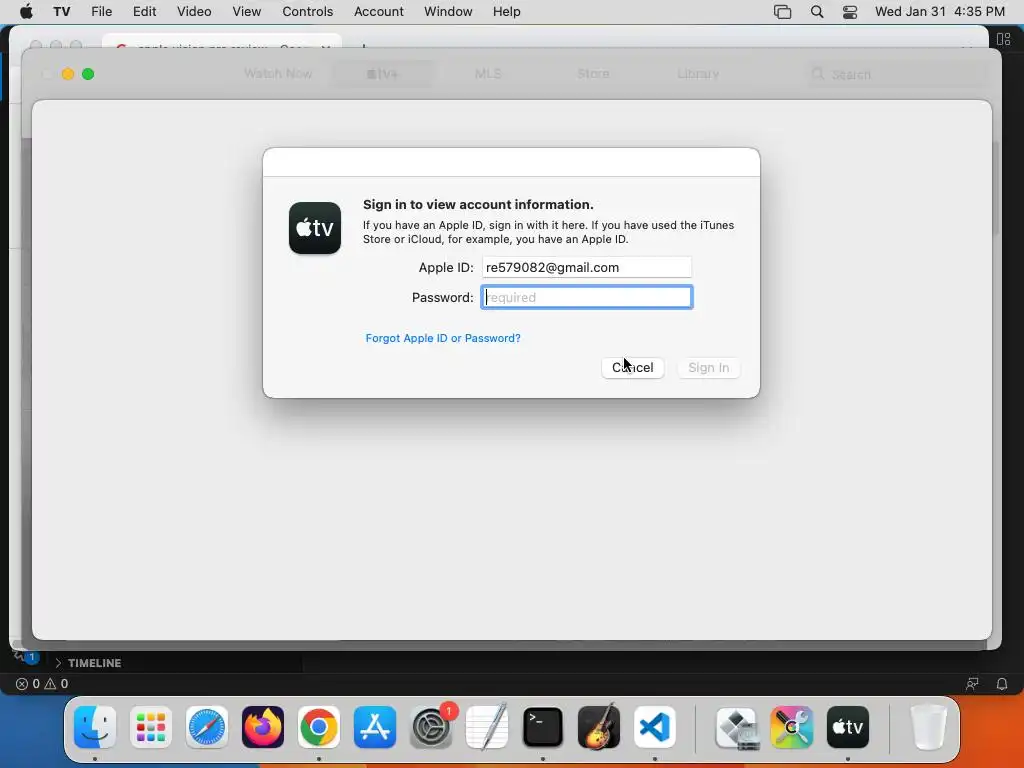This screenshot has height=768, width=1024.
Task: Switch to Library tab
Action: click(x=698, y=74)
